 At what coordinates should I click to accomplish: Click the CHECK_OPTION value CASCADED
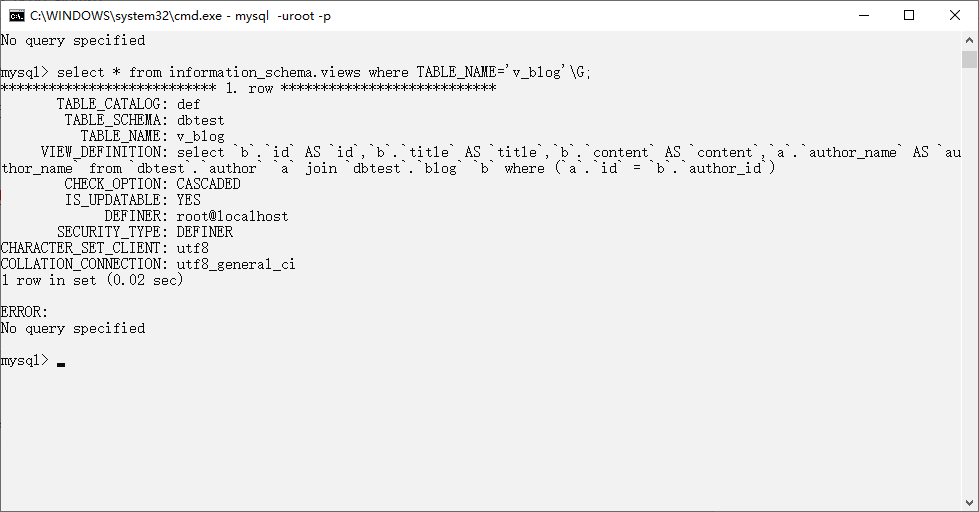(209, 184)
